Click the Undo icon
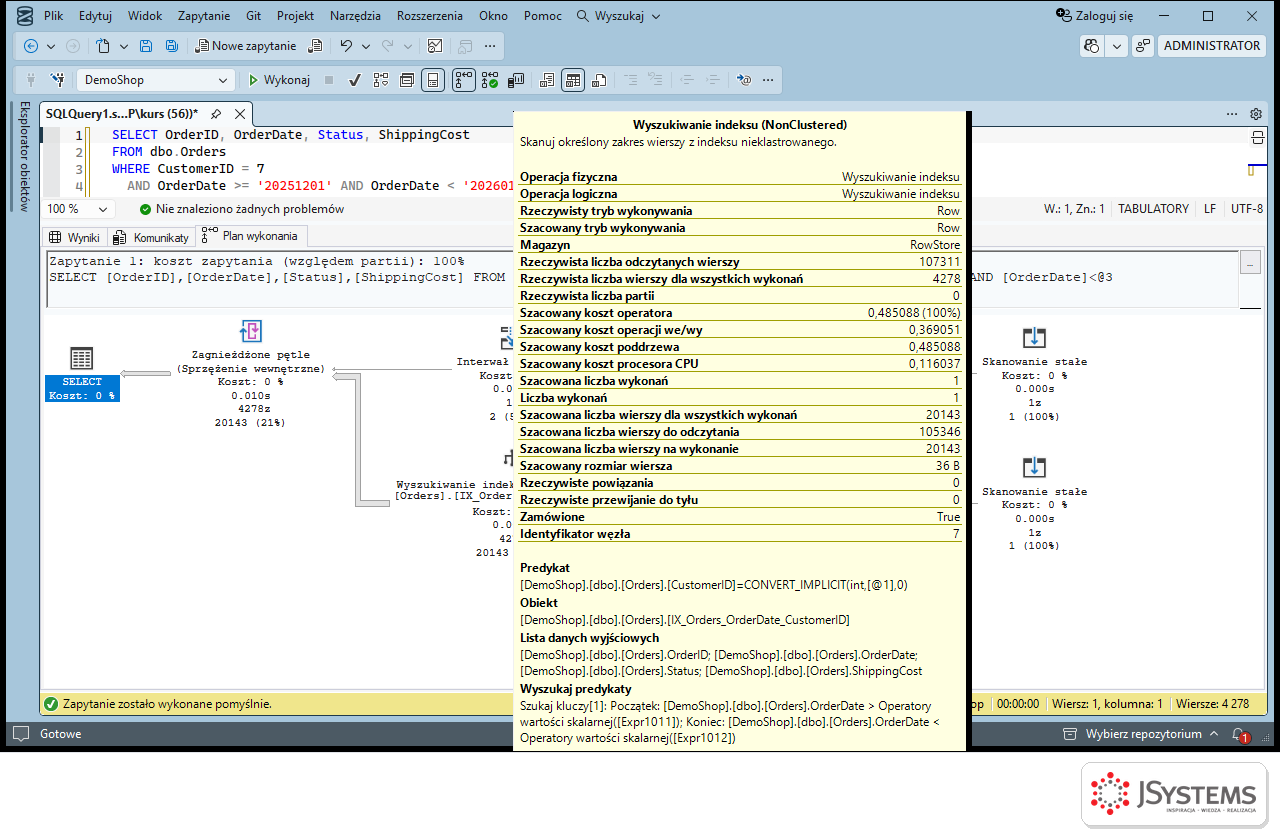1280x835 pixels. click(x=346, y=46)
